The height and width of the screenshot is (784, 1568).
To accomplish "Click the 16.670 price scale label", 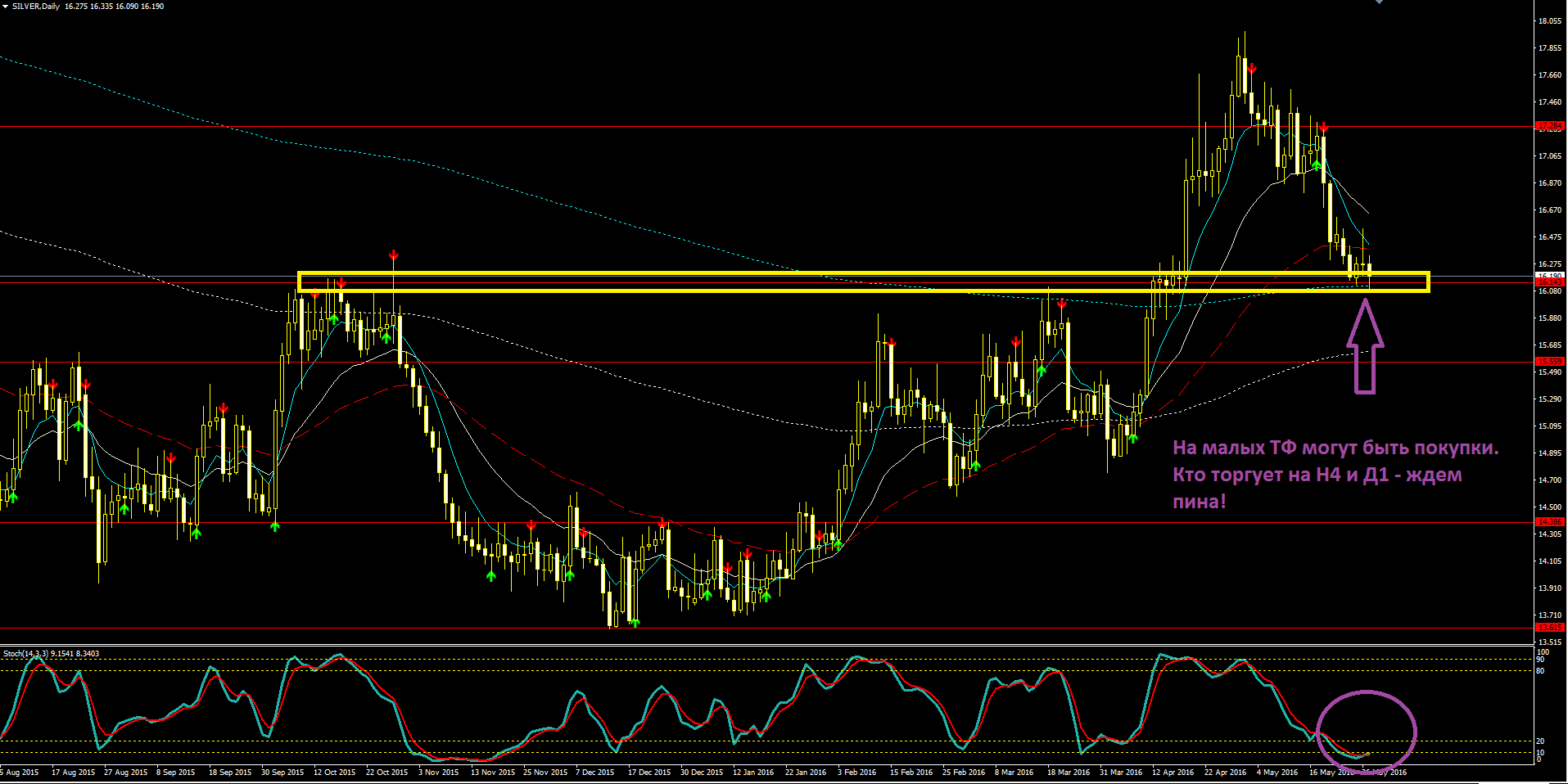I will [1550, 210].
